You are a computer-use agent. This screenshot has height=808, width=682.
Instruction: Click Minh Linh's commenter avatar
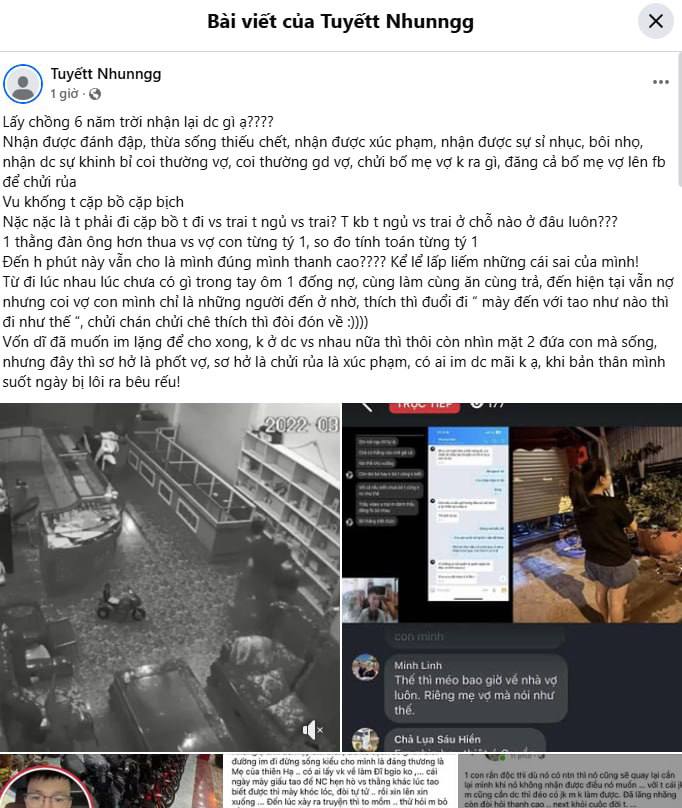pyautogui.click(x=365, y=668)
